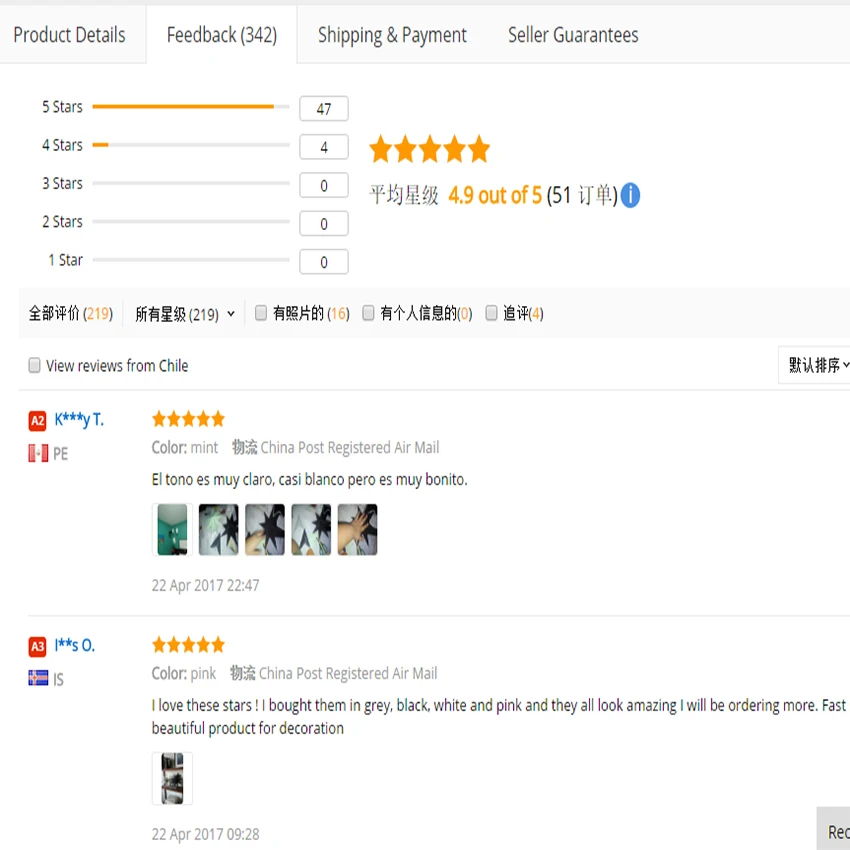Click the large five-star average rating

coord(429,149)
